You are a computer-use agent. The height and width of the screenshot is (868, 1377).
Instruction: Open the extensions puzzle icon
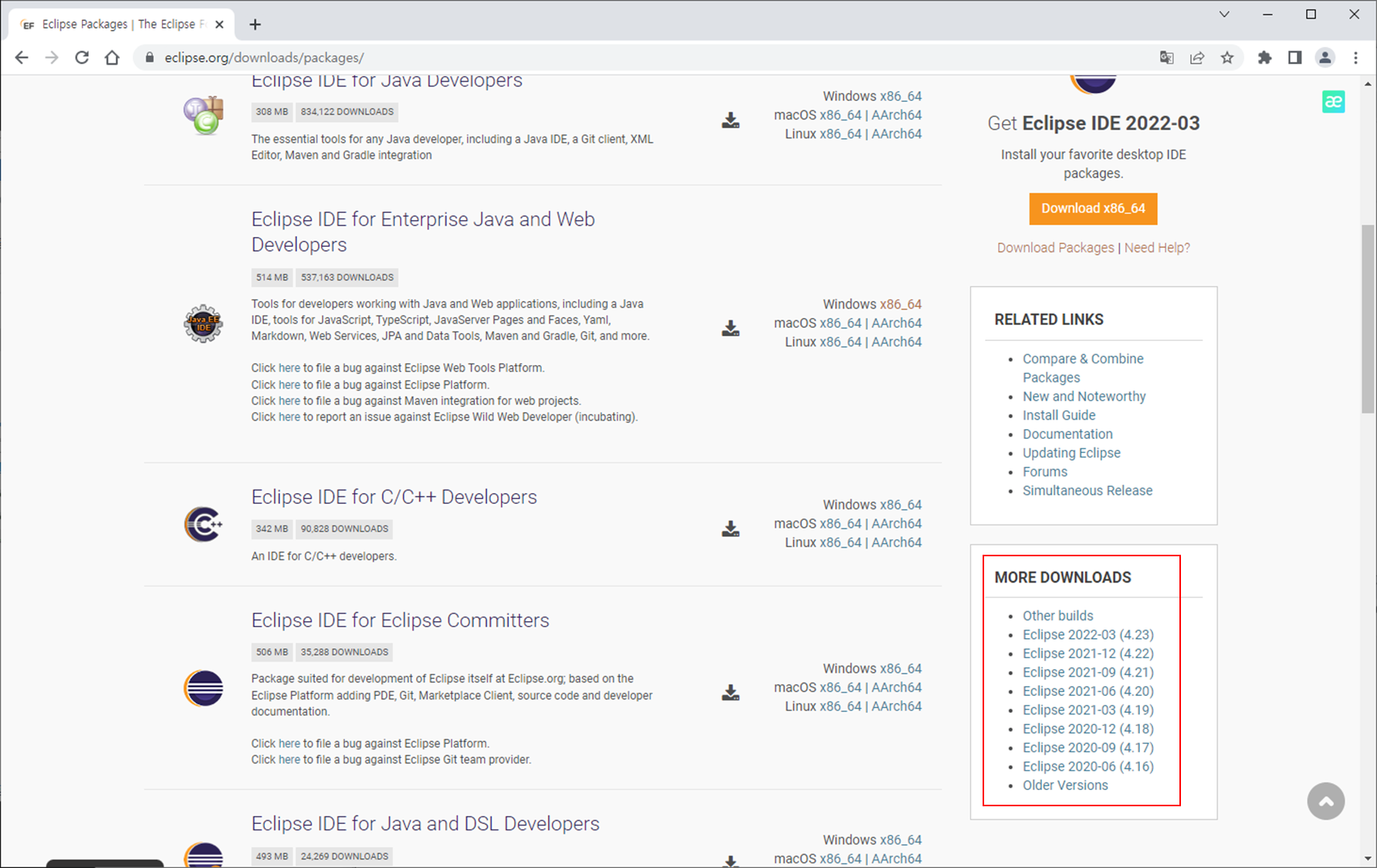(1264, 58)
